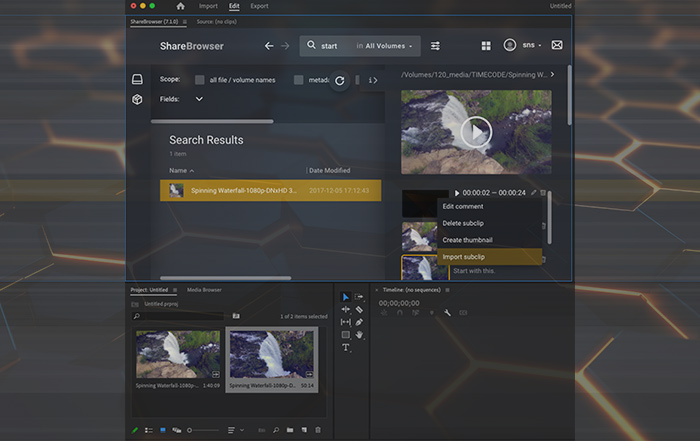Viewport: 700px width, 441px height.
Task: Click the new search bin icon
Action: pyautogui.click(x=236, y=316)
